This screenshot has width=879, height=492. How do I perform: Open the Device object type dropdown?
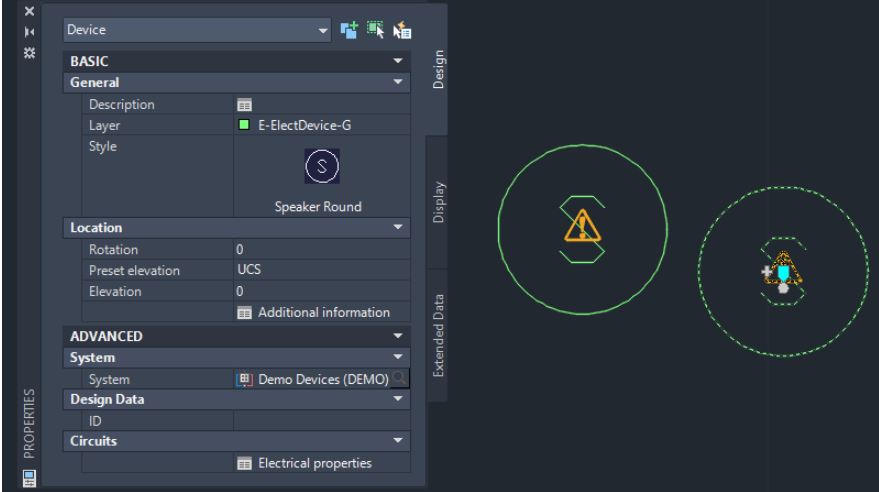tap(197, 30)
